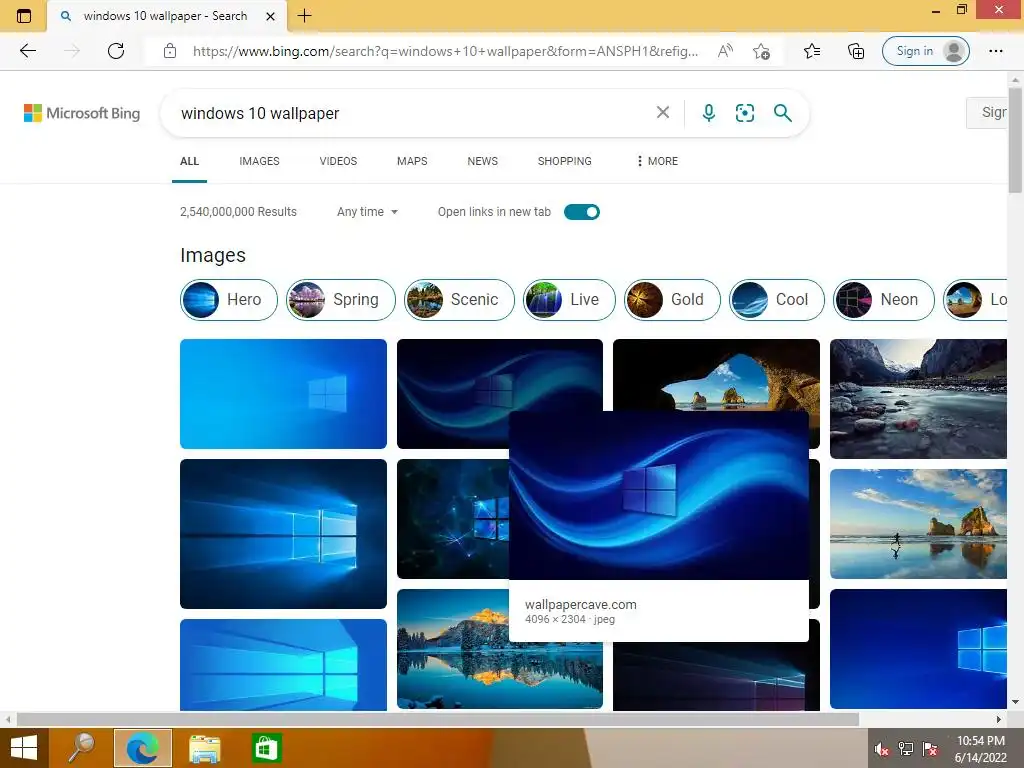Screen dimensions: 1024x768
Task: Open the starry network Windows thumbnail
Action: 453,519
